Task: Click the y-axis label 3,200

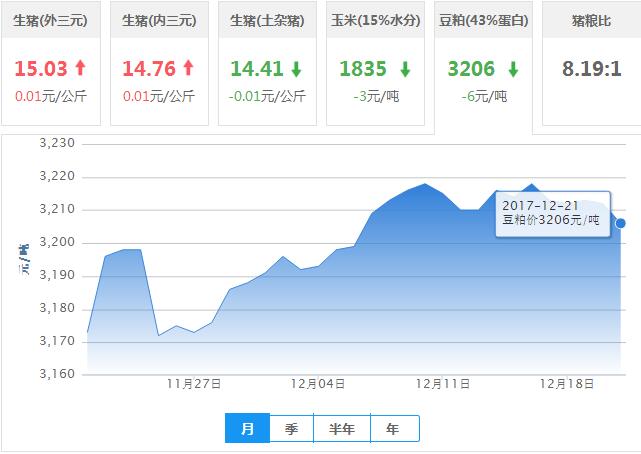Action: click(57, 242)
